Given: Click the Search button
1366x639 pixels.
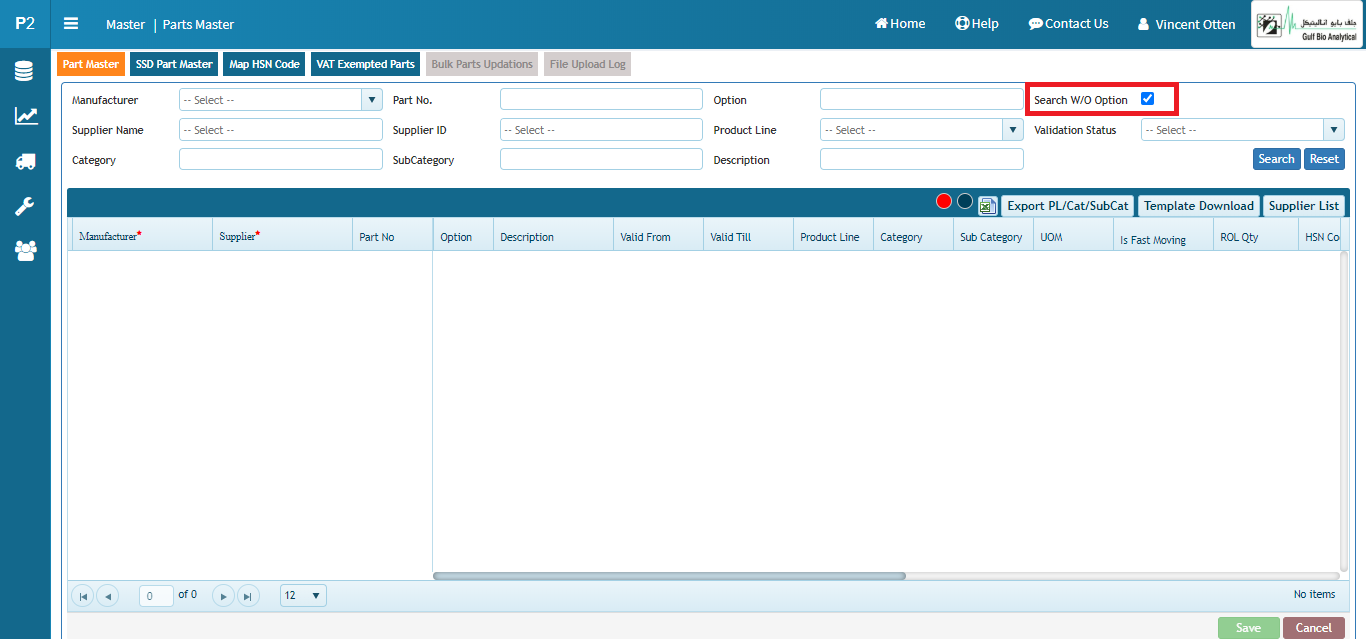Looking at the screenshot, I should click(x=1276, y=159).
